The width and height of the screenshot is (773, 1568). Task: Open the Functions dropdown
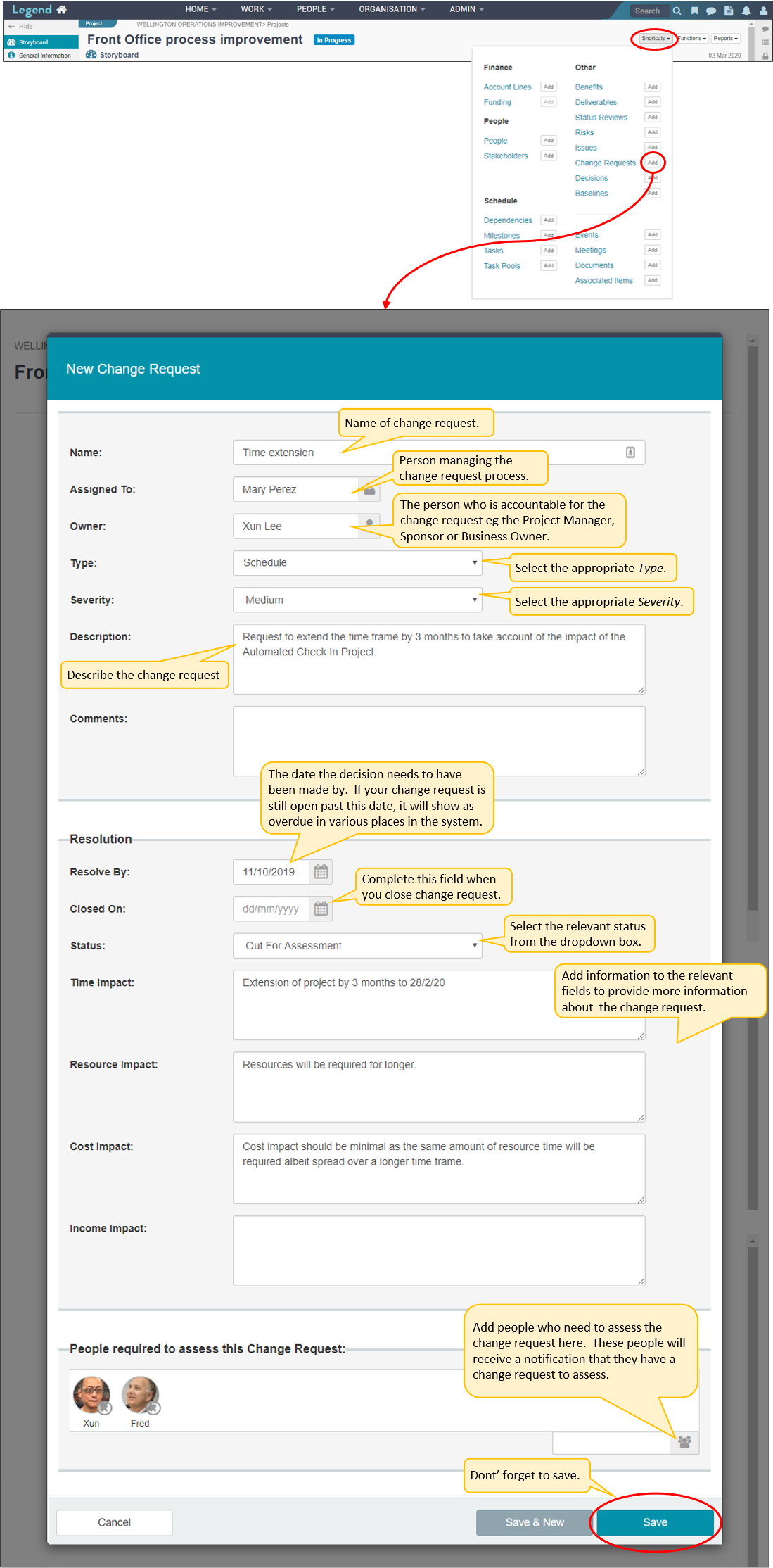click(692, 39)
